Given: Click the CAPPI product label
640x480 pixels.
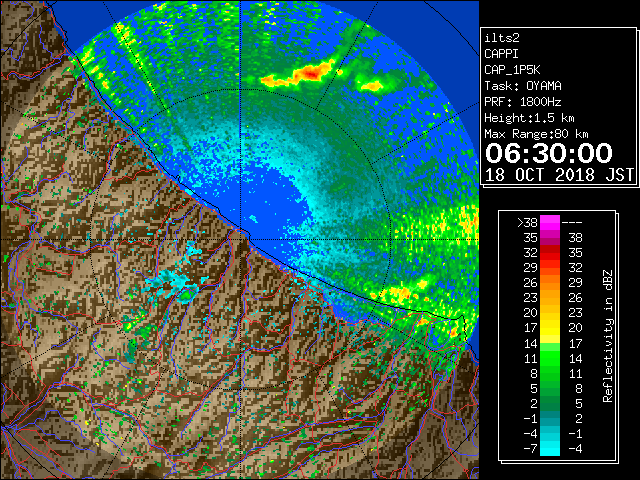Looking at the screenshot, I should coord(501,54).
